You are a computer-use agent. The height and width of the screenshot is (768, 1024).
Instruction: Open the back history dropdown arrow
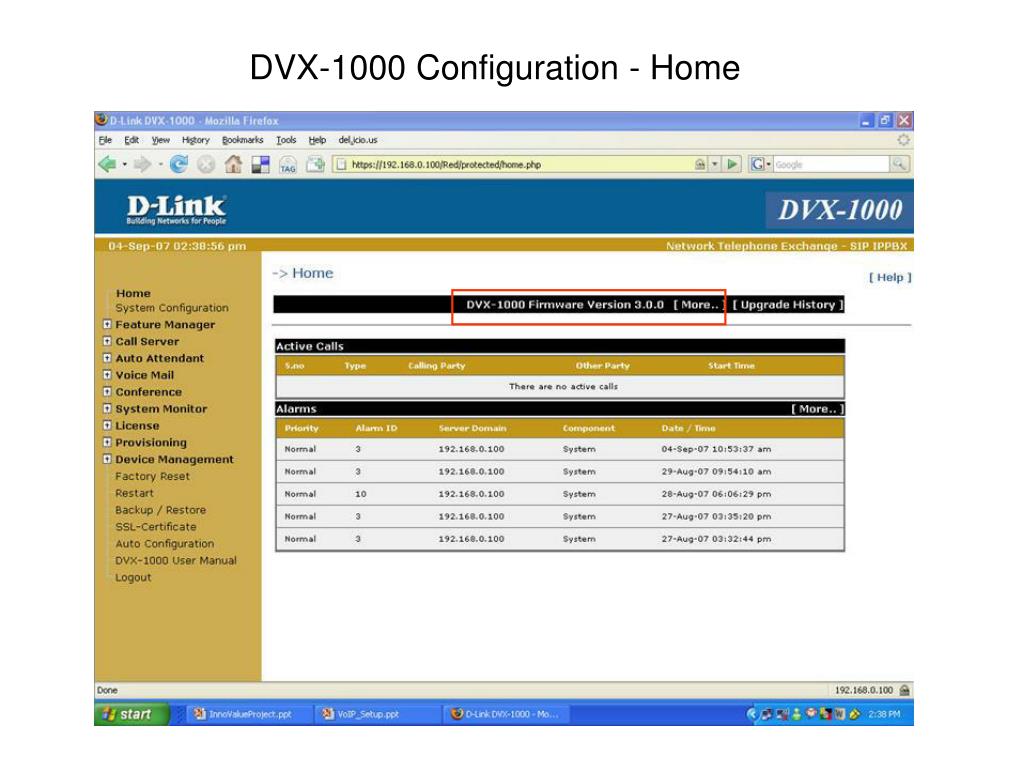(124, 165)
